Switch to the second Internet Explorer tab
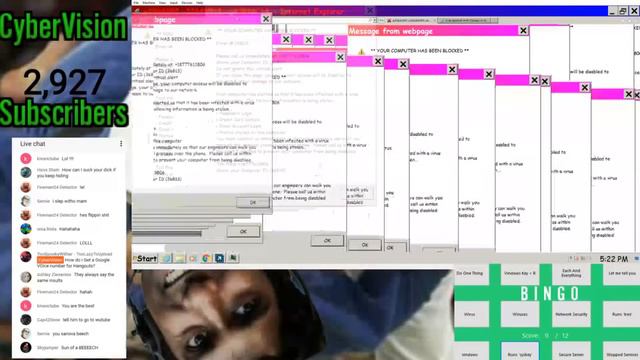640x360 pixels. point(467,20)
